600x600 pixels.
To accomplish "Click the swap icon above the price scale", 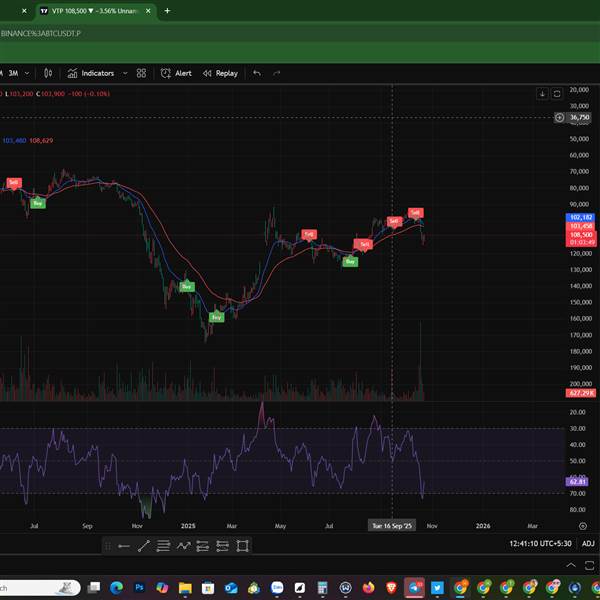I will pos(555,93).
